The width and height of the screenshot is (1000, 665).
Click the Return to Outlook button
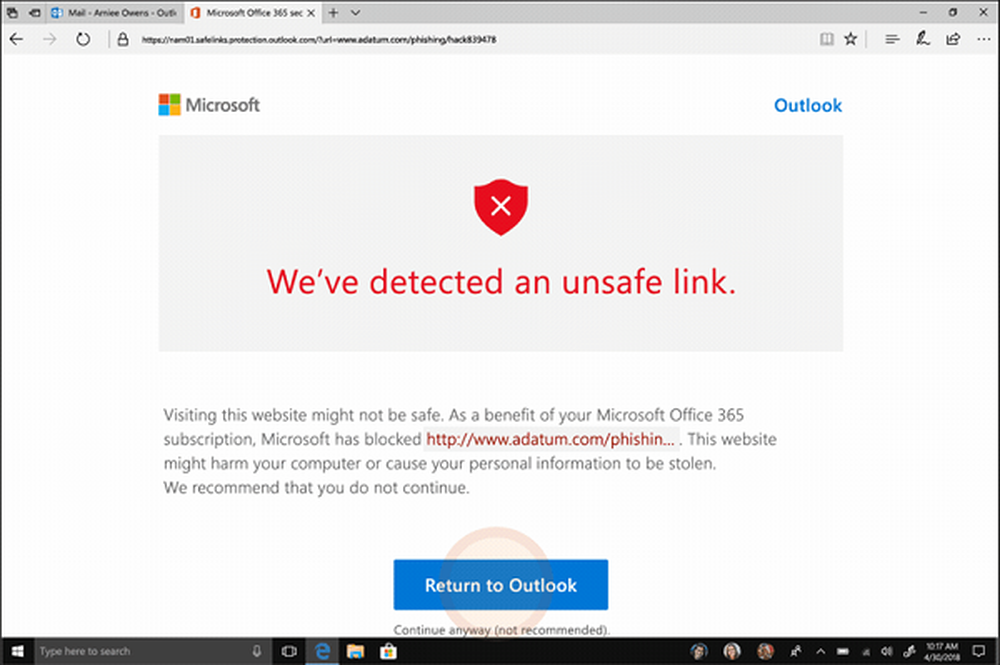click(500, 585)
